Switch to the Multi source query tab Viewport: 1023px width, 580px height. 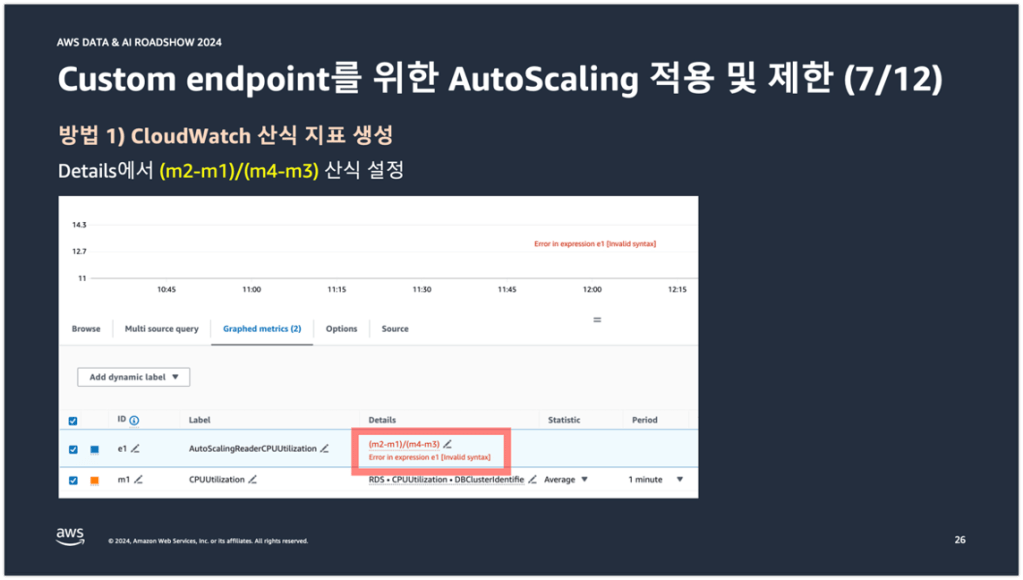(x=161, y=329)
